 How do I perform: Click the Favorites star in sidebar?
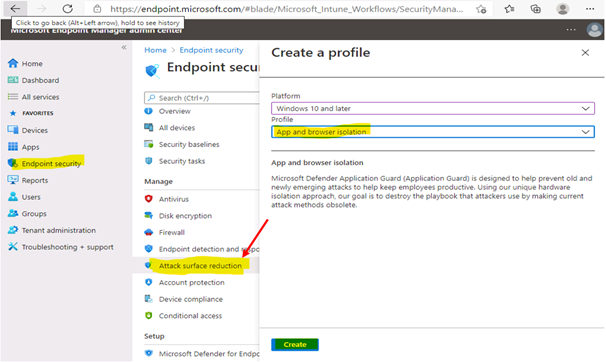pos(13,113)
